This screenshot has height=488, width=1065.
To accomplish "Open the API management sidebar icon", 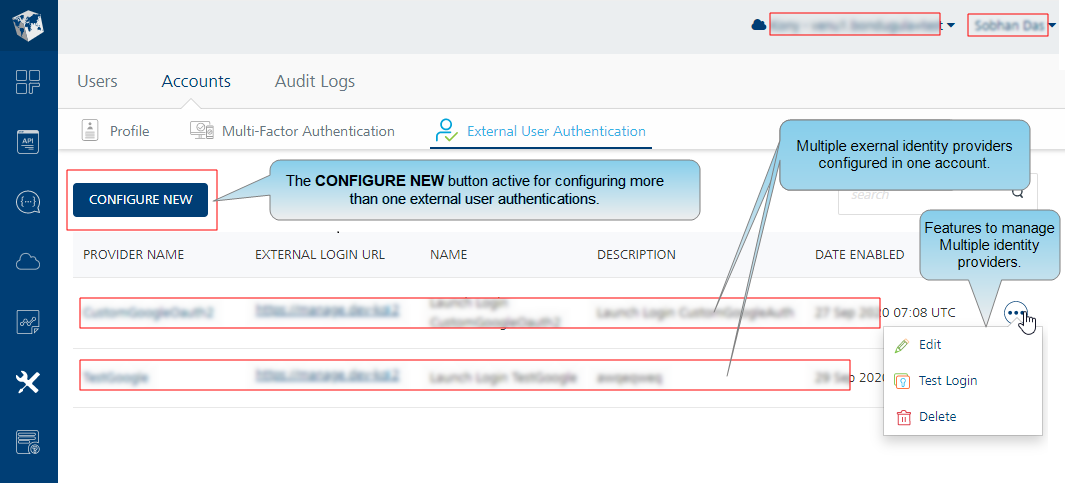I will click(x=28, y=141).
